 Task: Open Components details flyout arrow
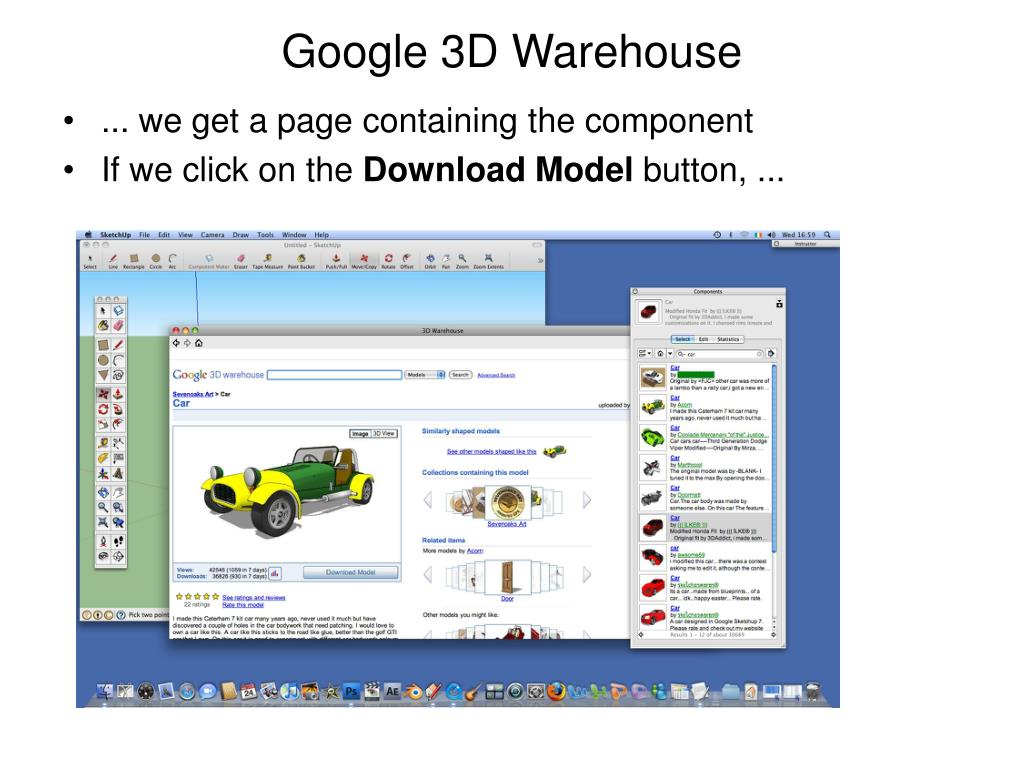(x=771, y=353)
